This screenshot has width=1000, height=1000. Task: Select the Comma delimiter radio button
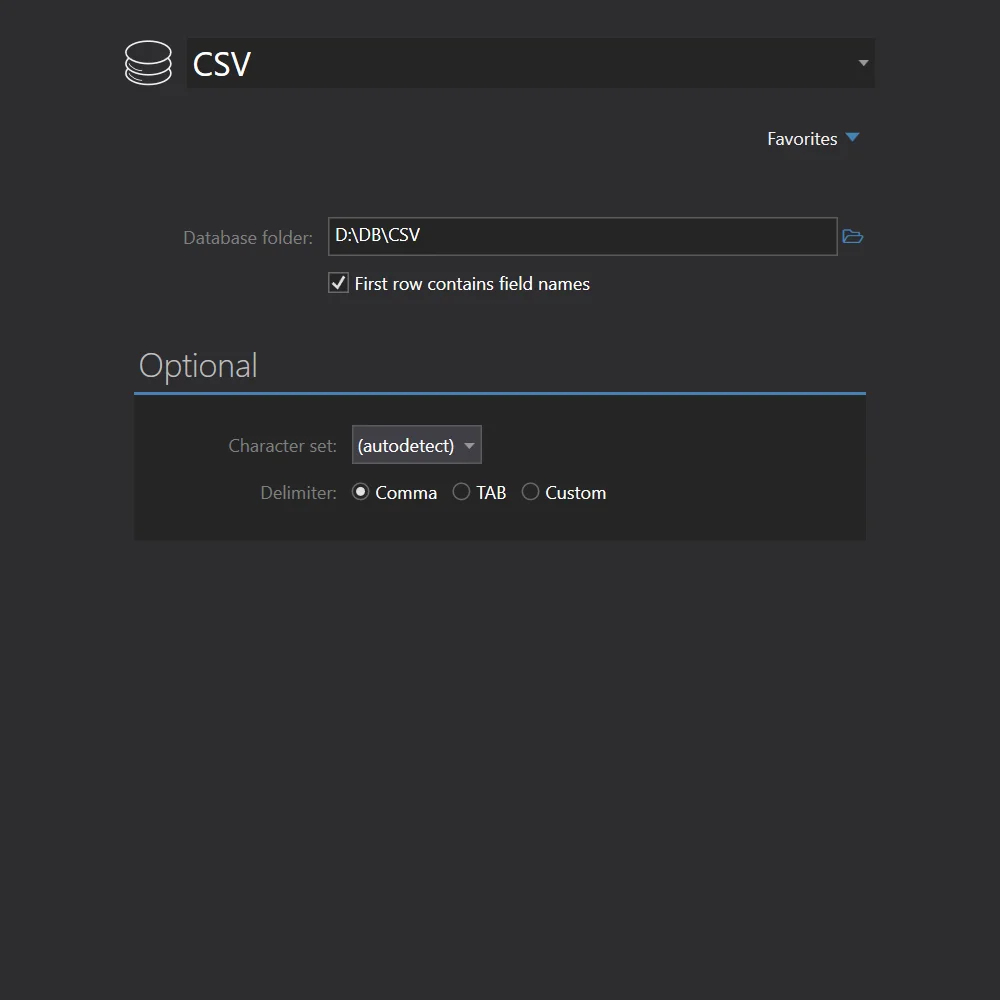[x=360, y=491]
